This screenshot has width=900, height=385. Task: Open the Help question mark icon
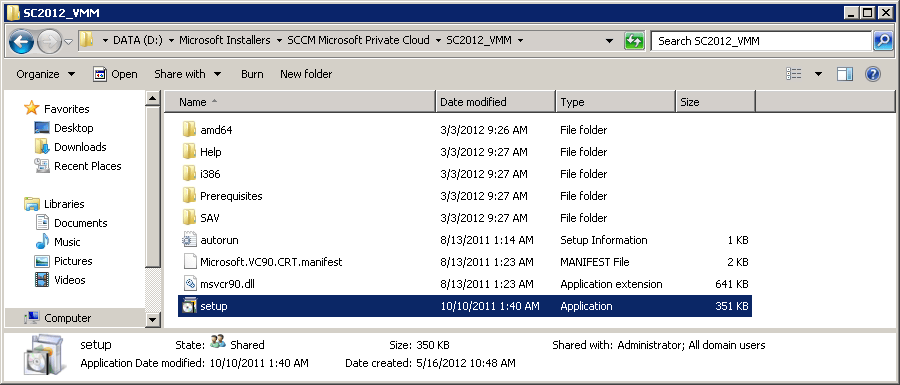[872, 73]
